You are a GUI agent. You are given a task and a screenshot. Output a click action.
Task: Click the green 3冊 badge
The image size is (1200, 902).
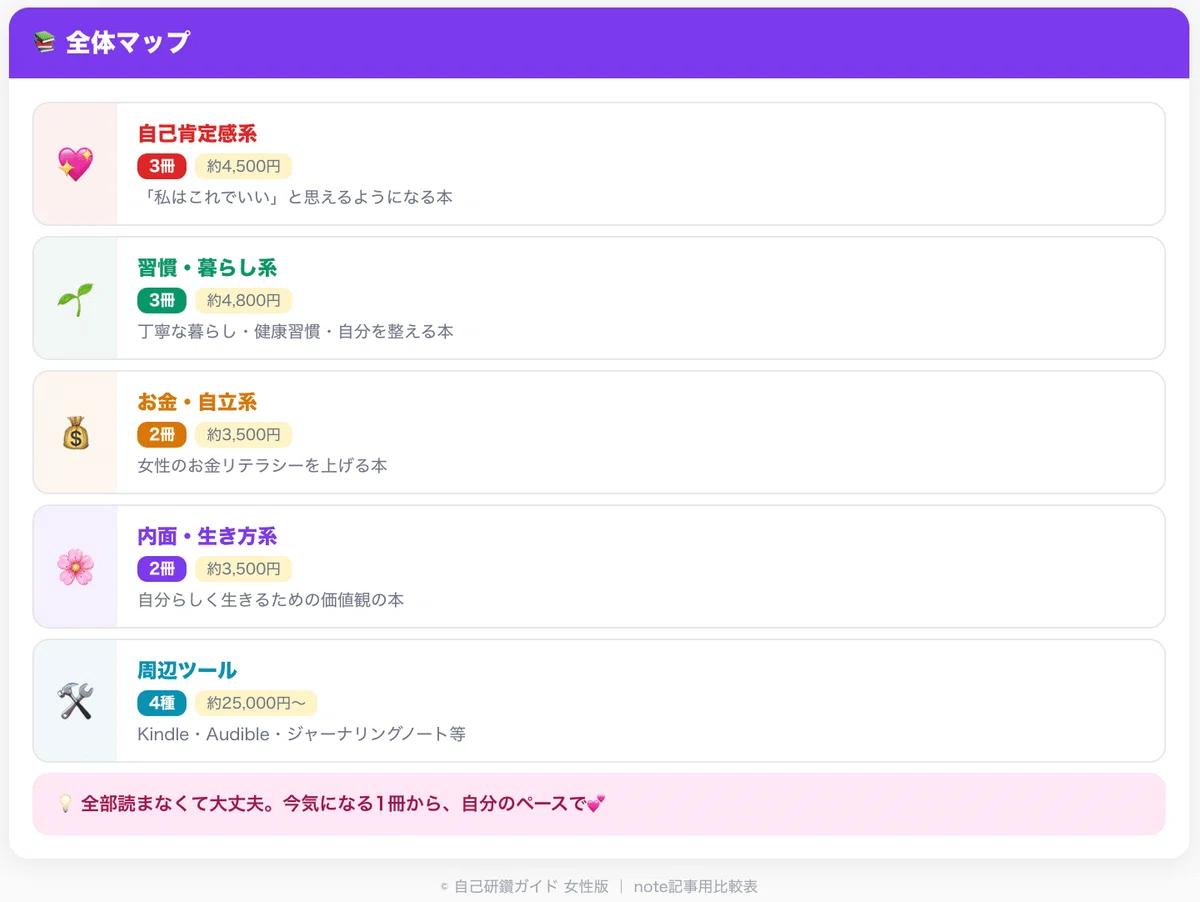[162, 300]
